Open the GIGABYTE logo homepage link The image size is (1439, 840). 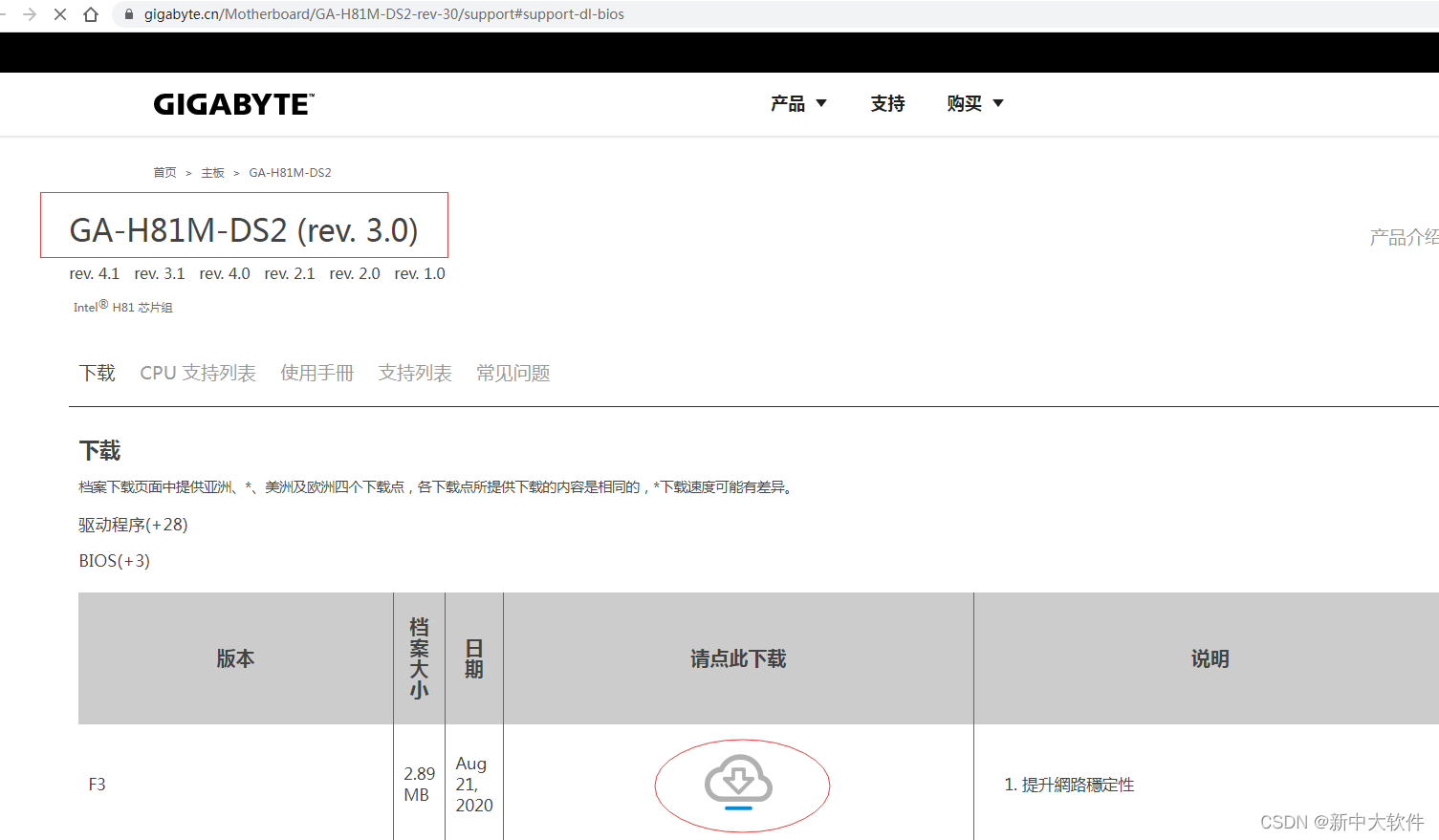pyautogui.click(x=234, y=104)
